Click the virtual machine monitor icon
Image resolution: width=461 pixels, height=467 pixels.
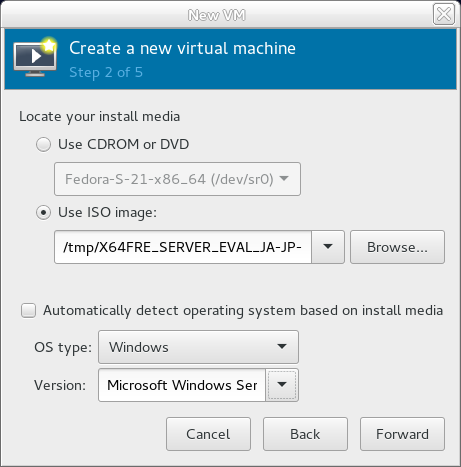(x=35, y=58)
